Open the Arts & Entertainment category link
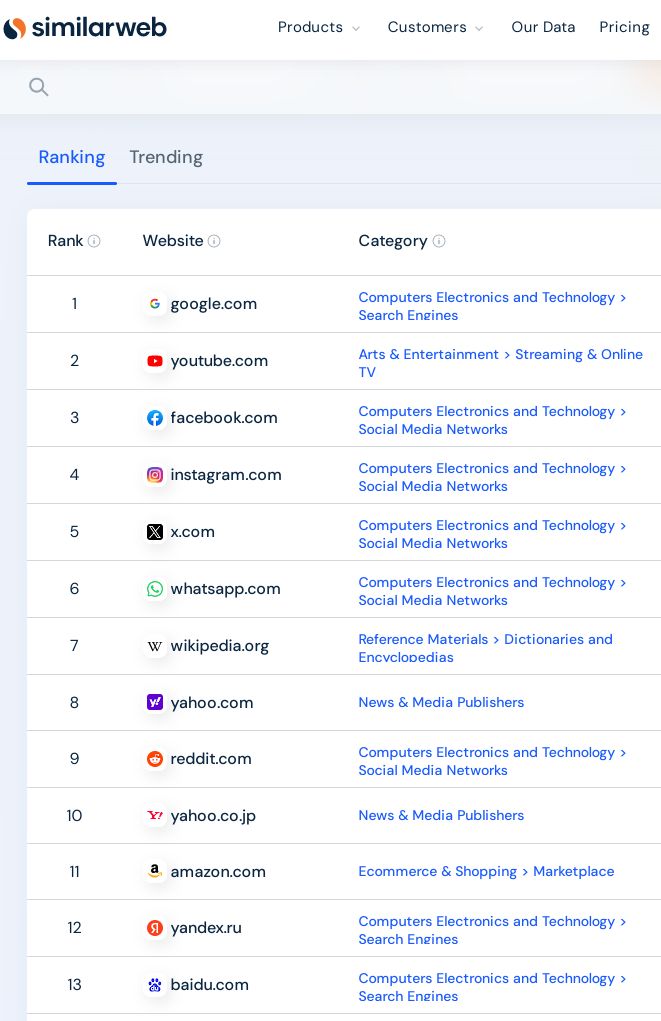Viewport: 661px width, 1021px height. coord(429,354)
